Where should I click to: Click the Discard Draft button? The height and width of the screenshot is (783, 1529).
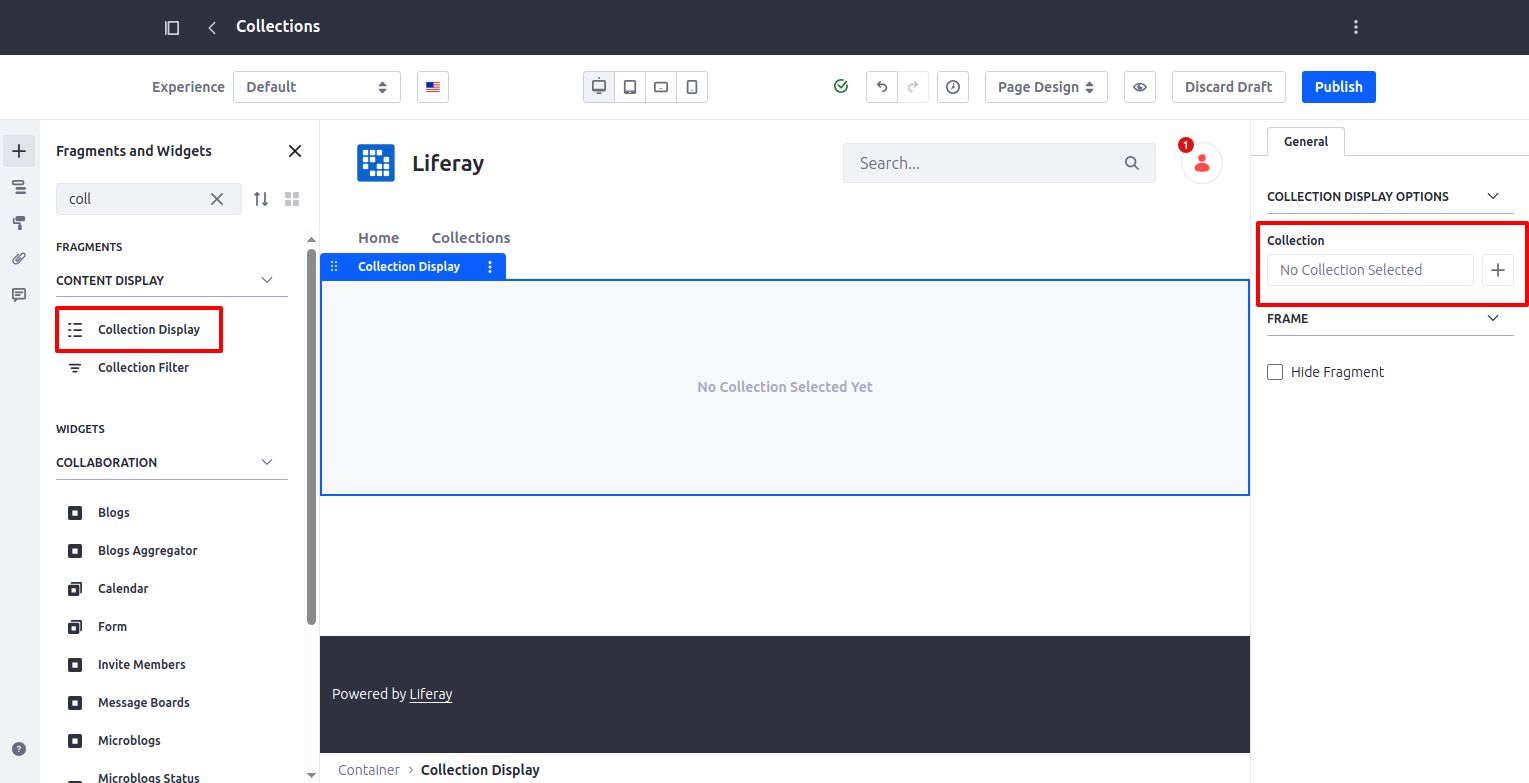(1229, 87)
